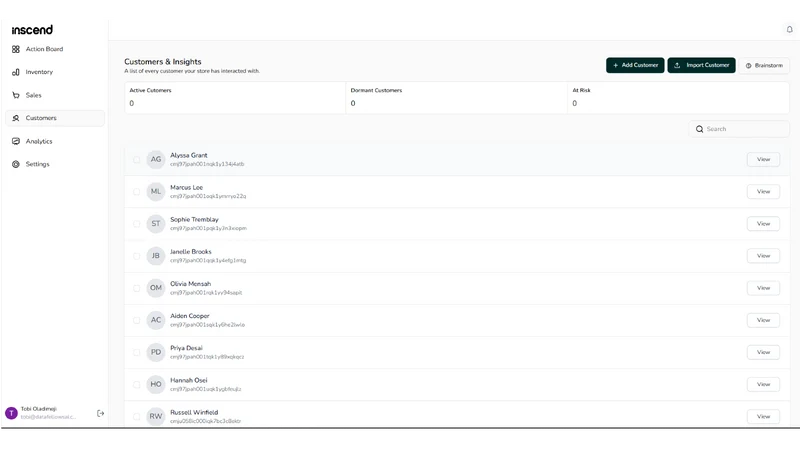Click the At Risk stat card
The height and width of the screenshot is (450, 800).
679,97
